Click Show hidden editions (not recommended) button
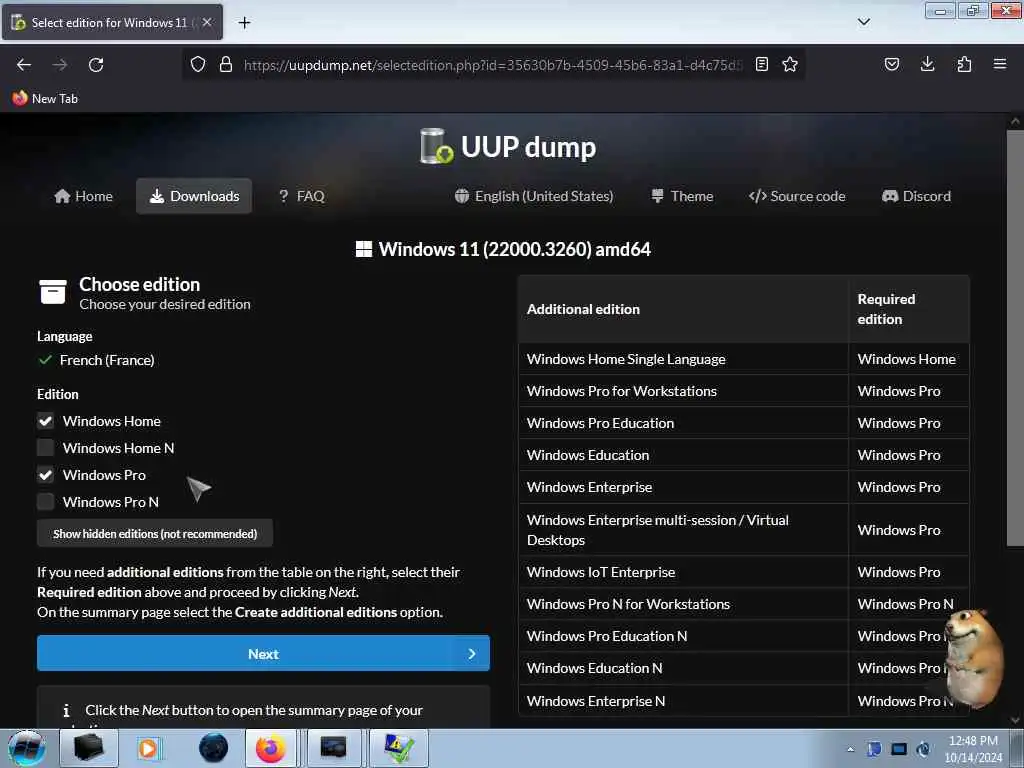The width and height of the screenshot is (1024, 768). coord(155,534)
